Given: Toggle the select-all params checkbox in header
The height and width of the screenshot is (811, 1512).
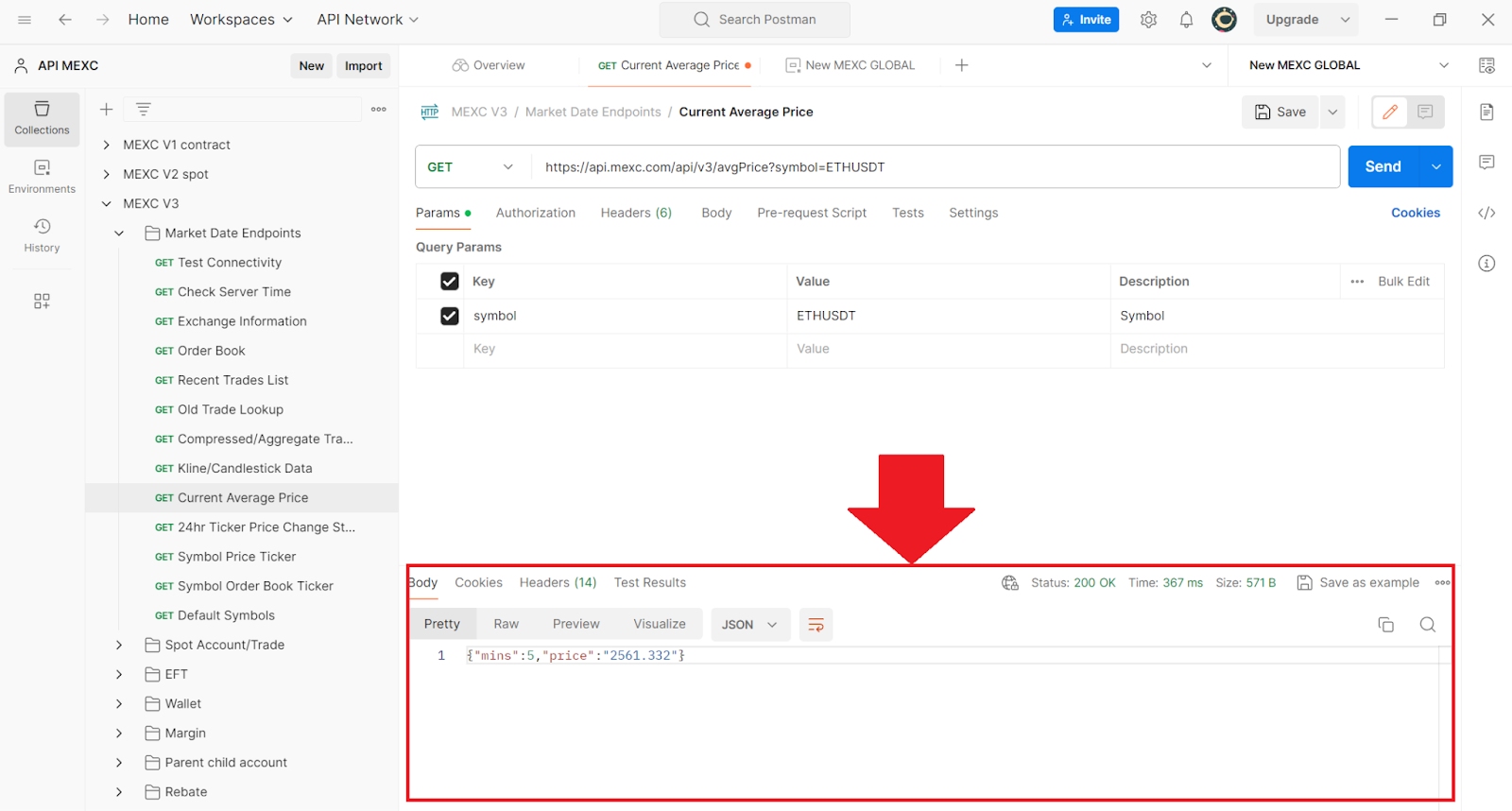Looking at the screenshot, I should click(450, 282).
